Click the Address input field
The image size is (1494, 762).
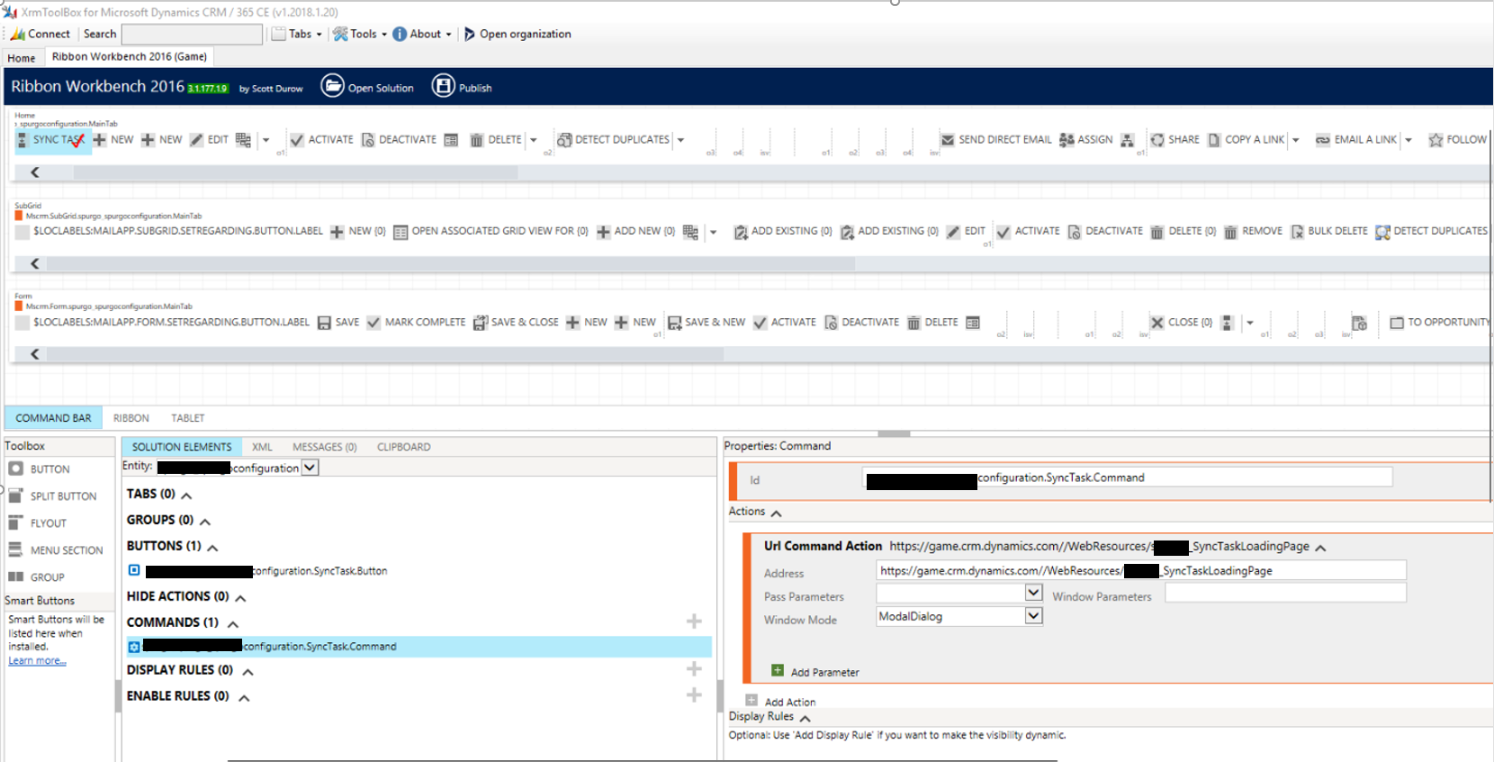(1141, 571)
